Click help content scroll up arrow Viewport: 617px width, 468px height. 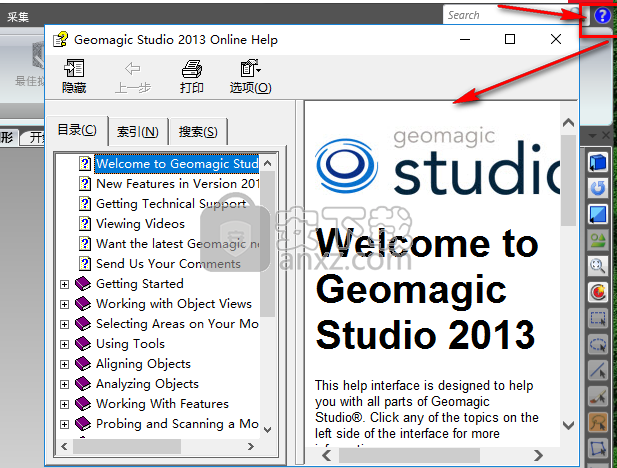[568, 123]
